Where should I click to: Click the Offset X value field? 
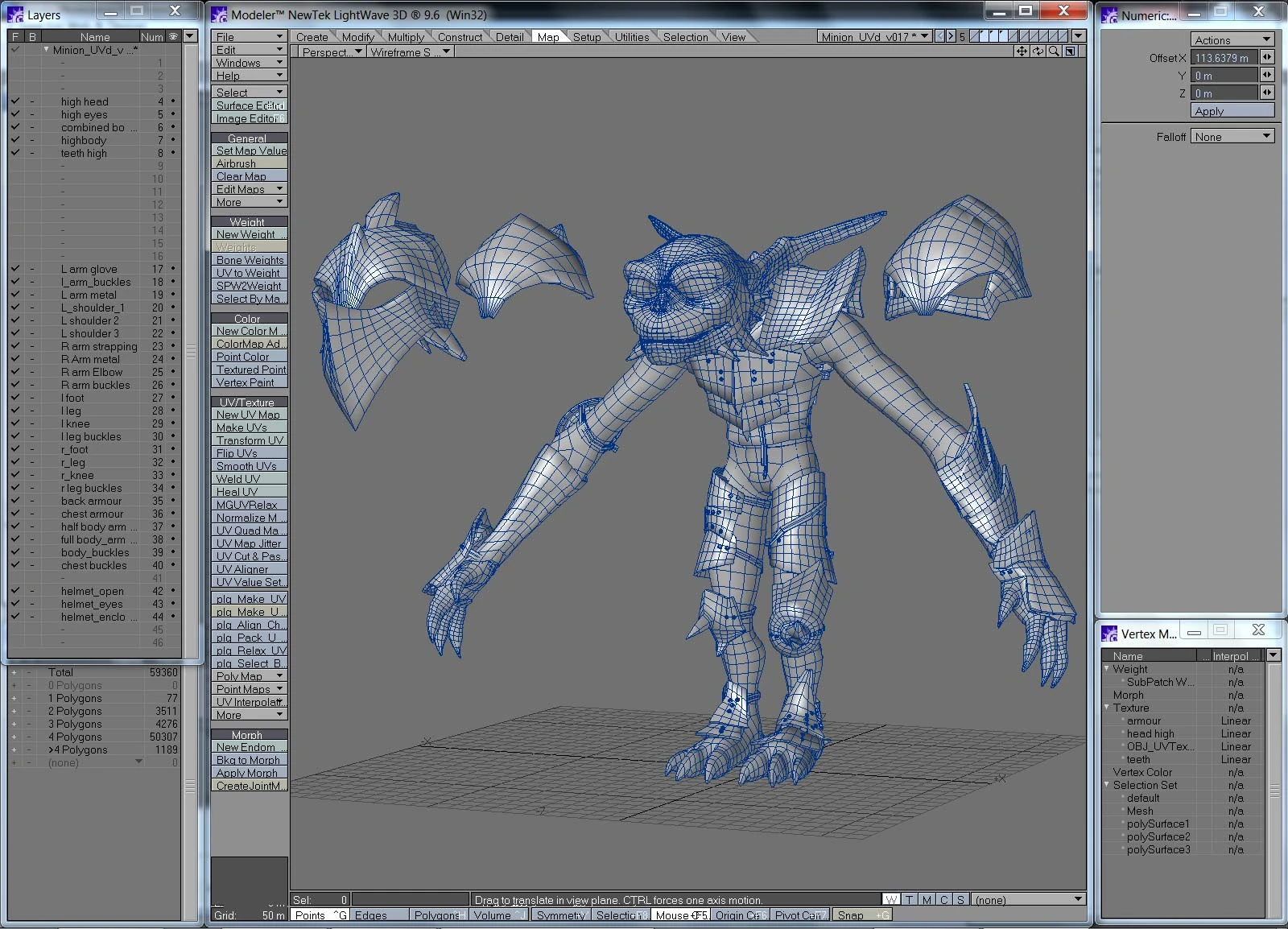(x=1224, y=58)
